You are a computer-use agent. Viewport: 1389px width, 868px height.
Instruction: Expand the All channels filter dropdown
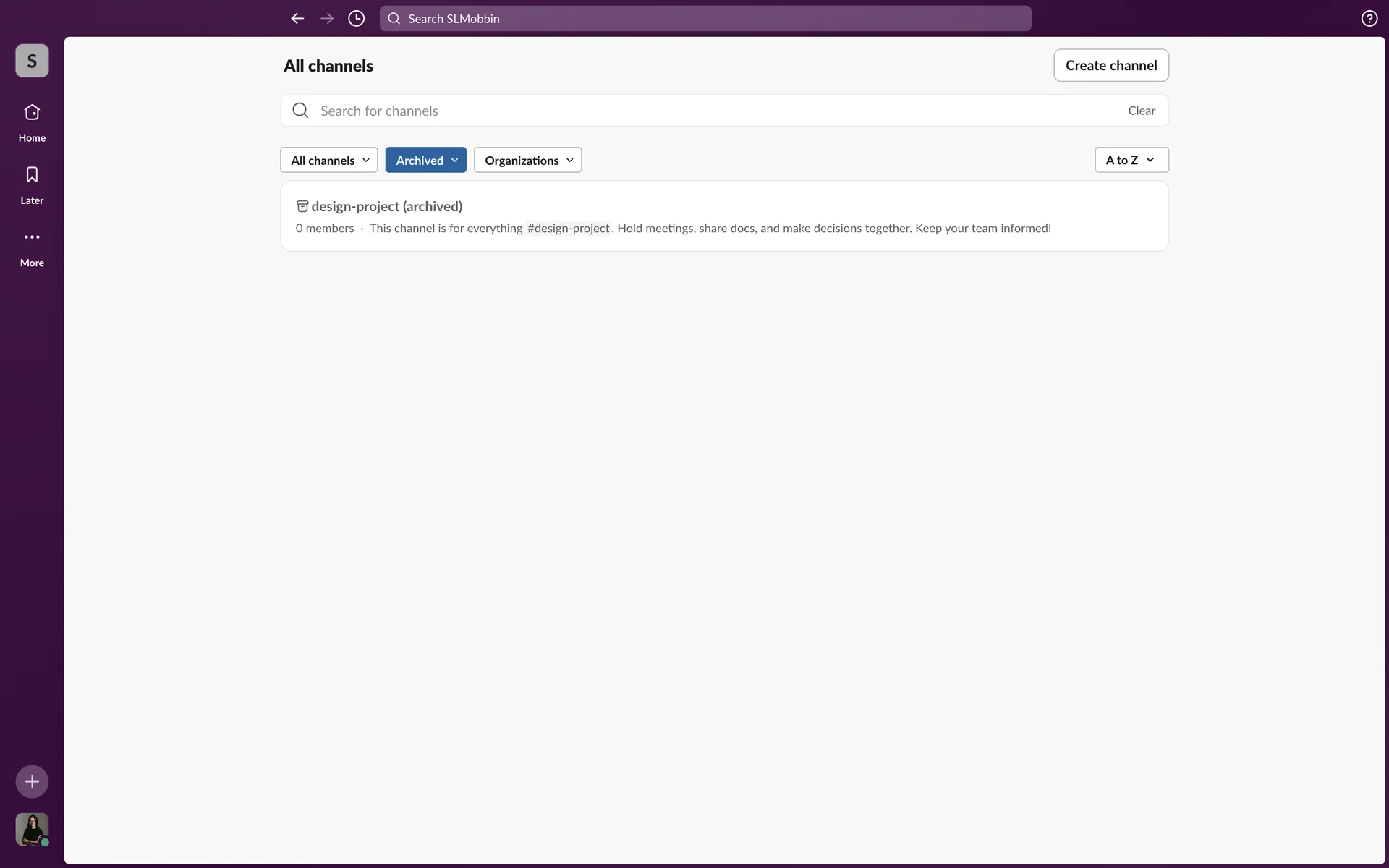pyautogui.click(x=329, y=160)
